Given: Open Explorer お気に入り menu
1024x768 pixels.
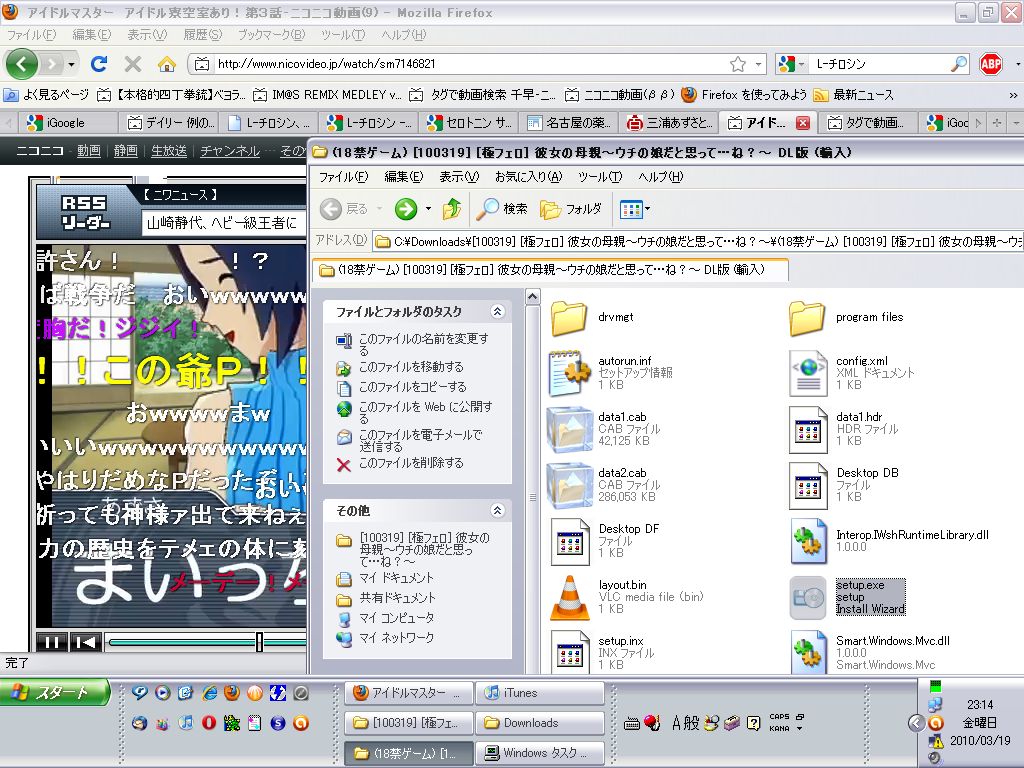Looking at the screenshot, I should [528, 177].
